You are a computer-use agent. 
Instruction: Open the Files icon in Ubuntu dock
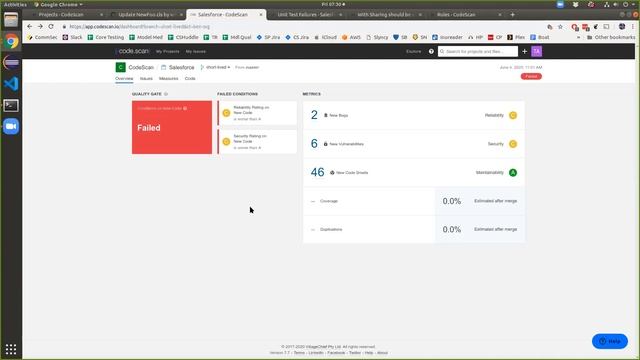(x=11, y=20)
